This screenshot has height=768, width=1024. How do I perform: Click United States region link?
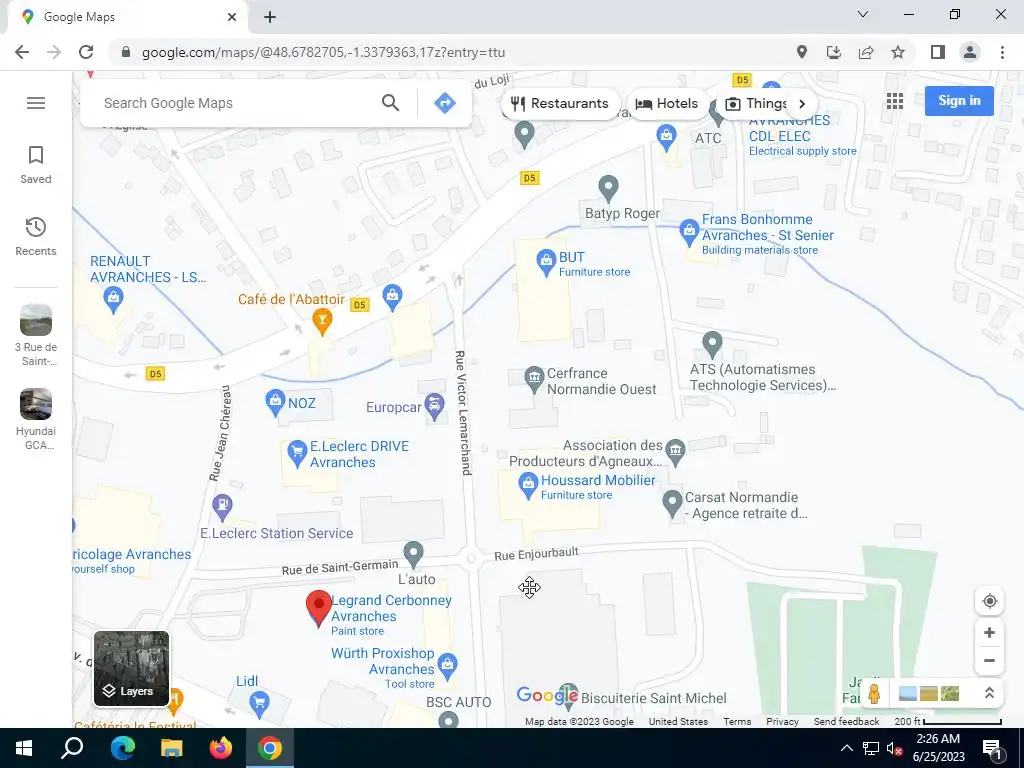[678, 721]
